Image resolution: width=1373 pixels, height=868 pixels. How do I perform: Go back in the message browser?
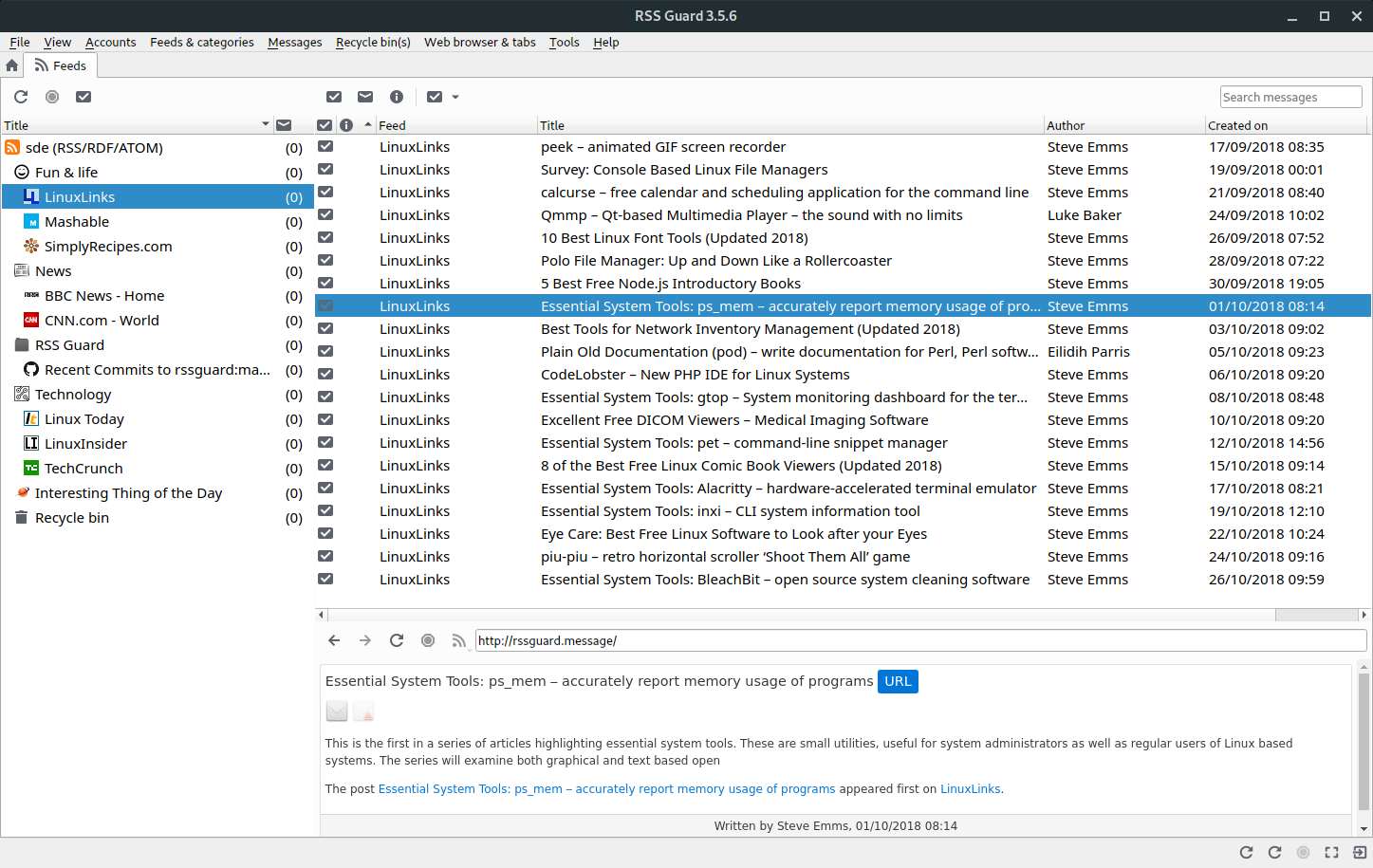click(x=334, y=640)
